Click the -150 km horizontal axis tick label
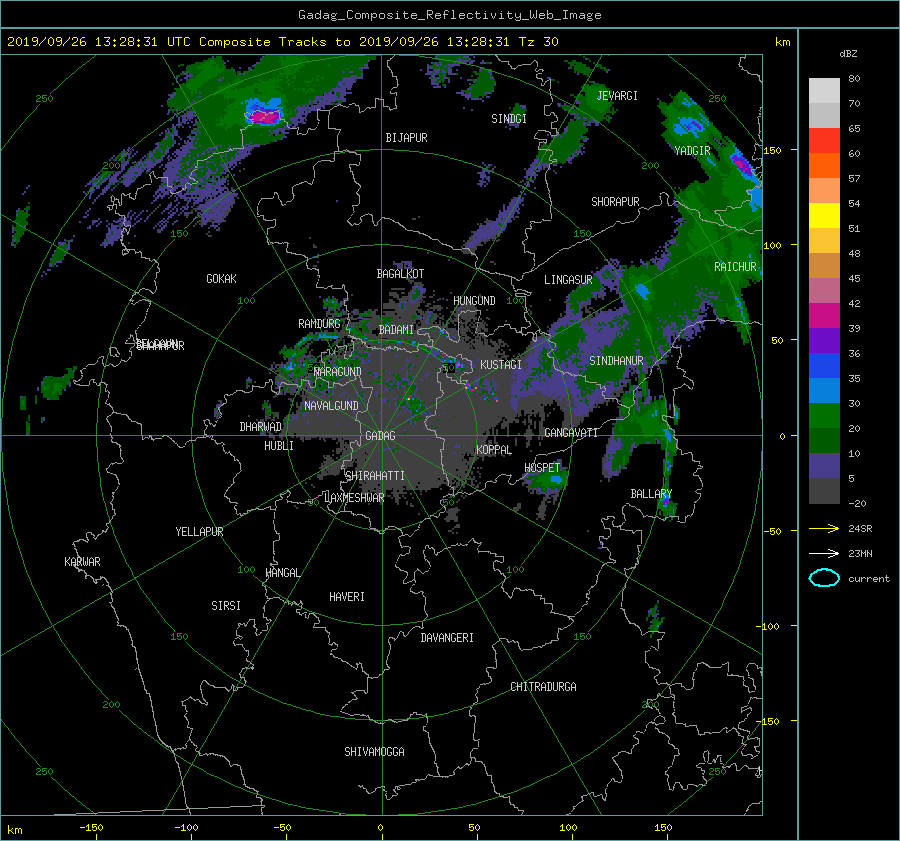Image resolution: width=900 pixels, height=841 pixels. tap(91, 828)
